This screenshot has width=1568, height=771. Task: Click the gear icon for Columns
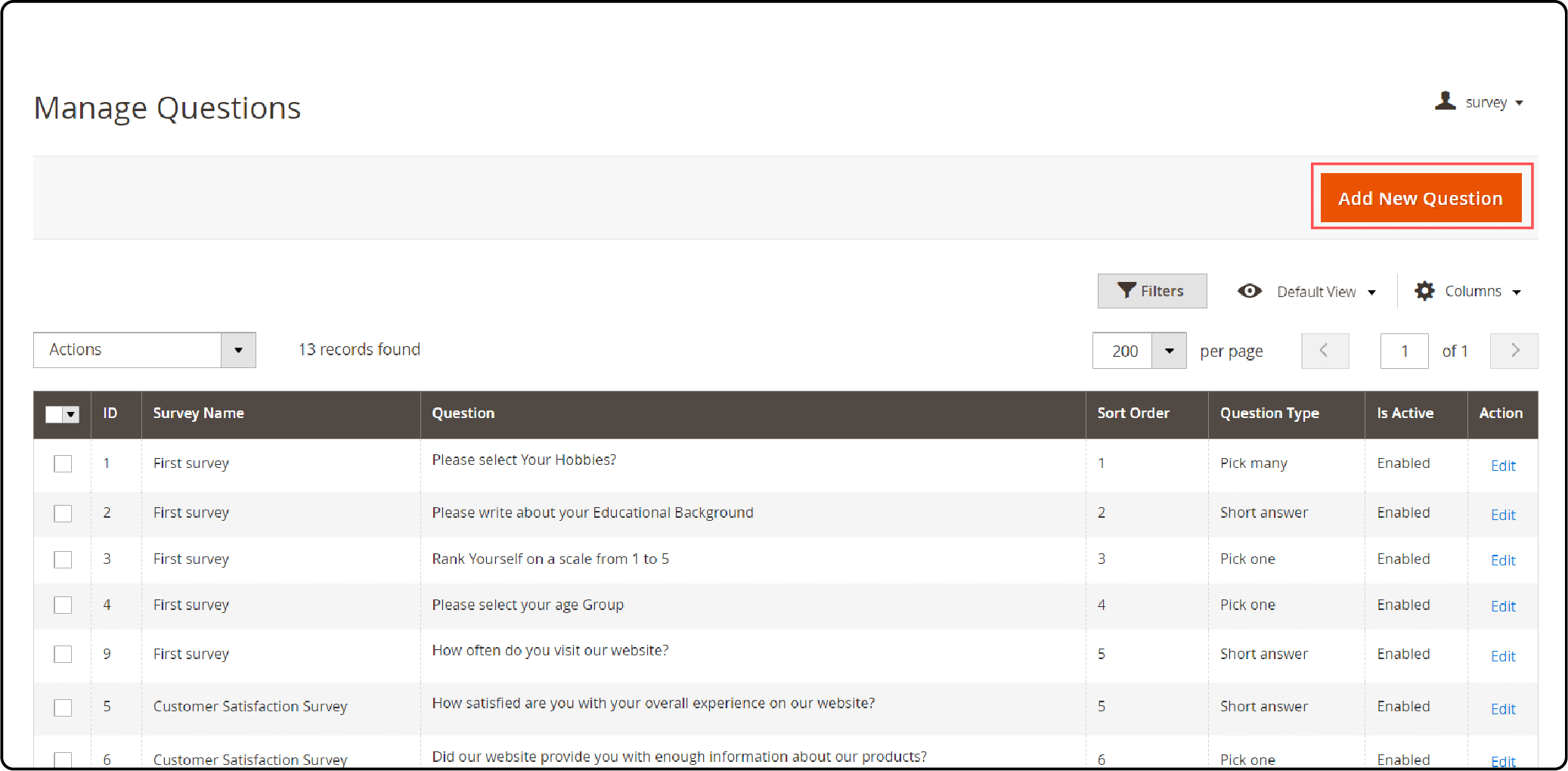tap(1424, 291)
